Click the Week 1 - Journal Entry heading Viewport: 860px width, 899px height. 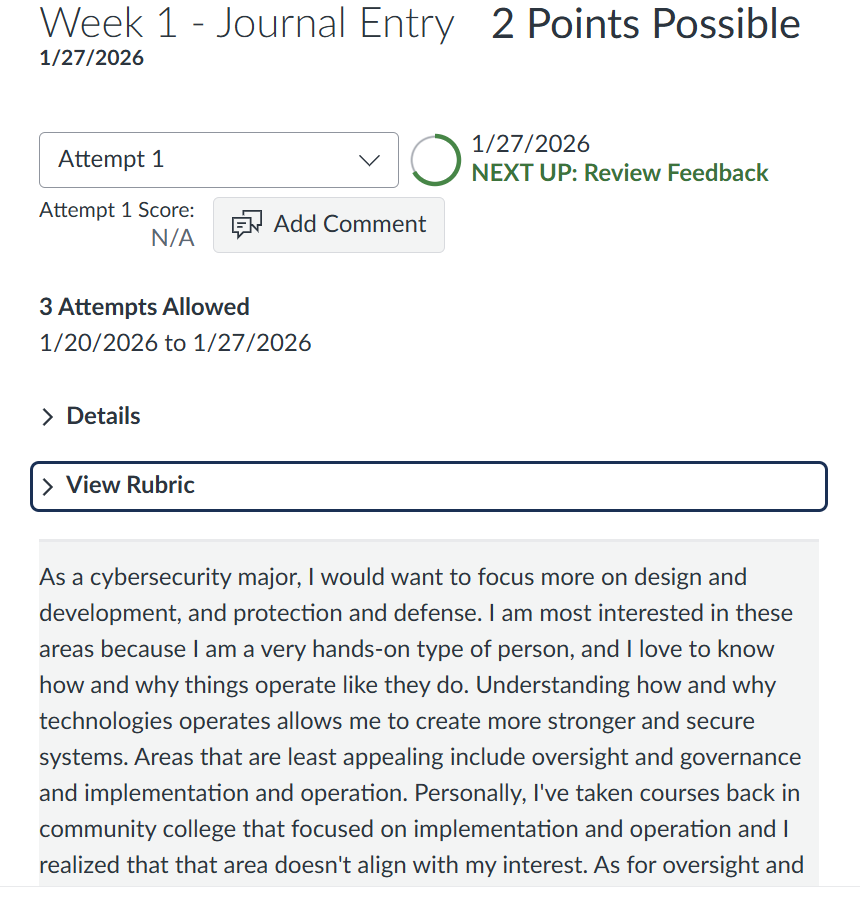tap(247, 24)
